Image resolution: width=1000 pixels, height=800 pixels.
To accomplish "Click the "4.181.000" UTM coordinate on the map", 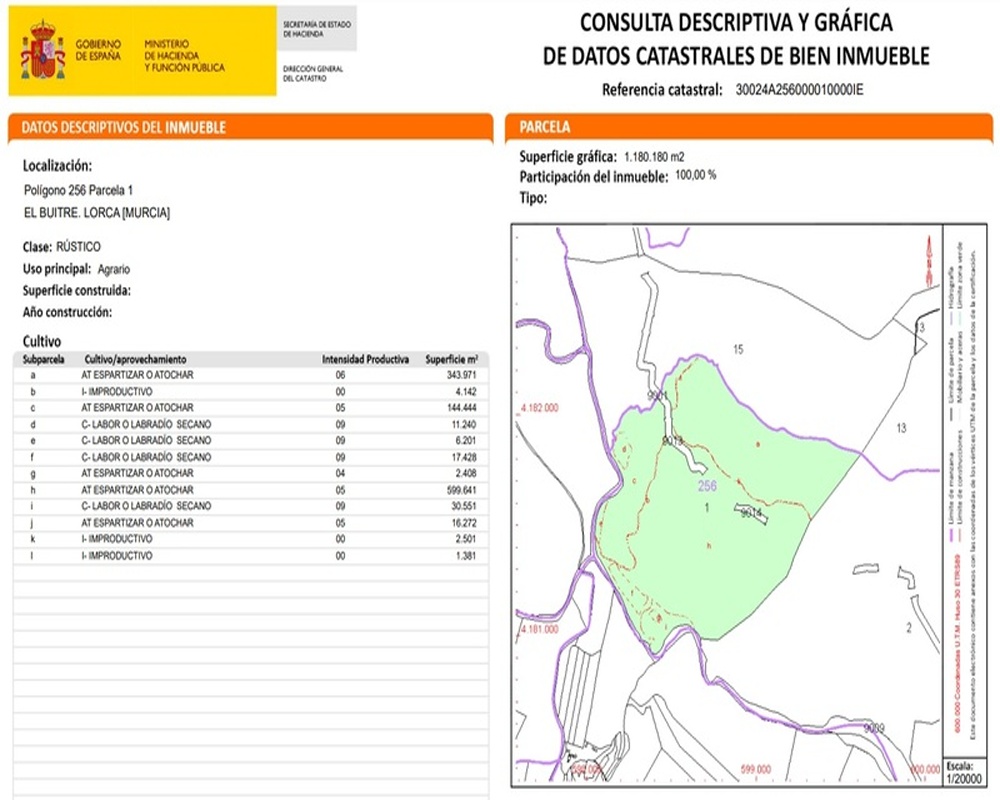I will click(540, 630).
